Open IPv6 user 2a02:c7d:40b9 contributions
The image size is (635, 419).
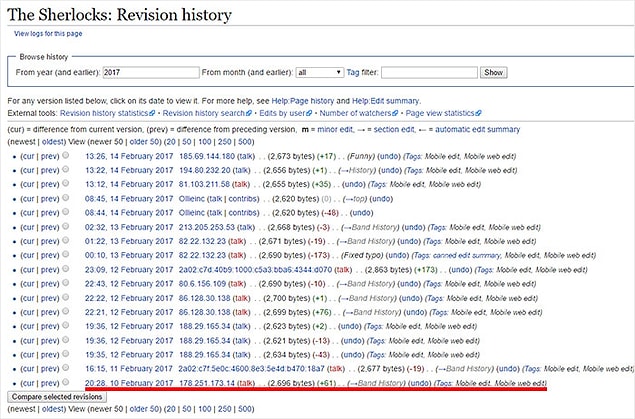click(x=256, y=270)
